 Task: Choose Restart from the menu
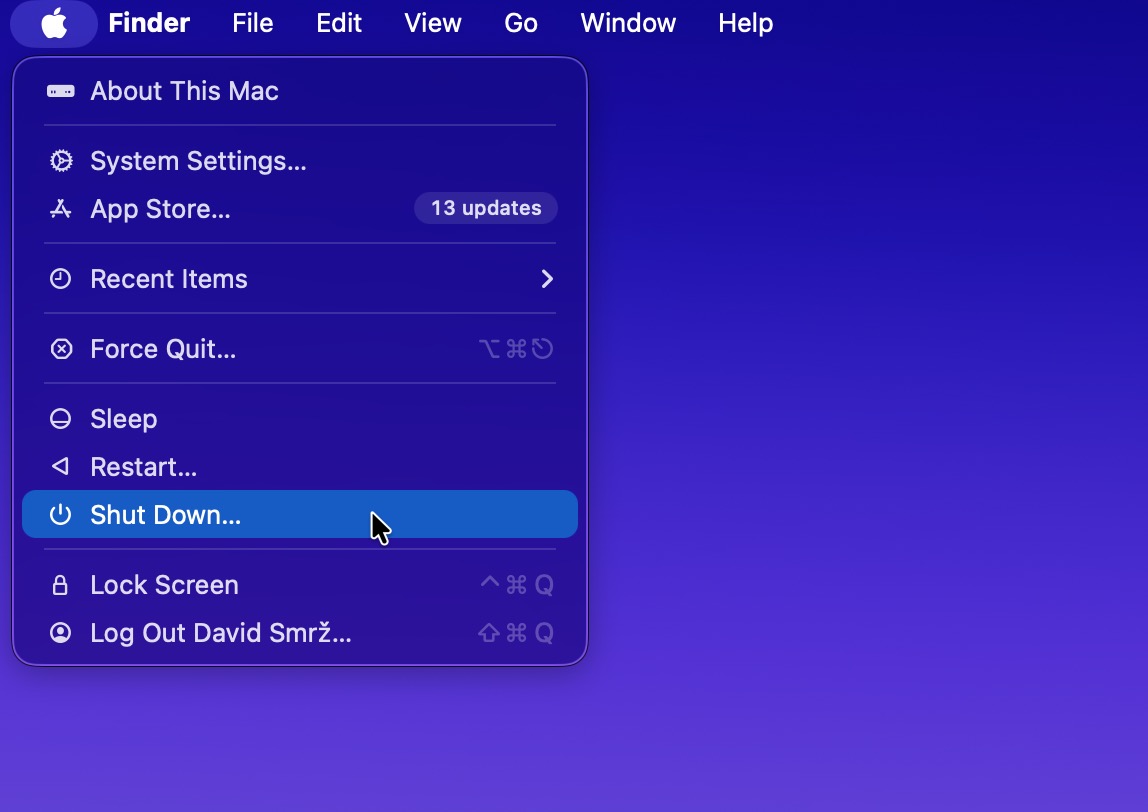pos(141,467)
